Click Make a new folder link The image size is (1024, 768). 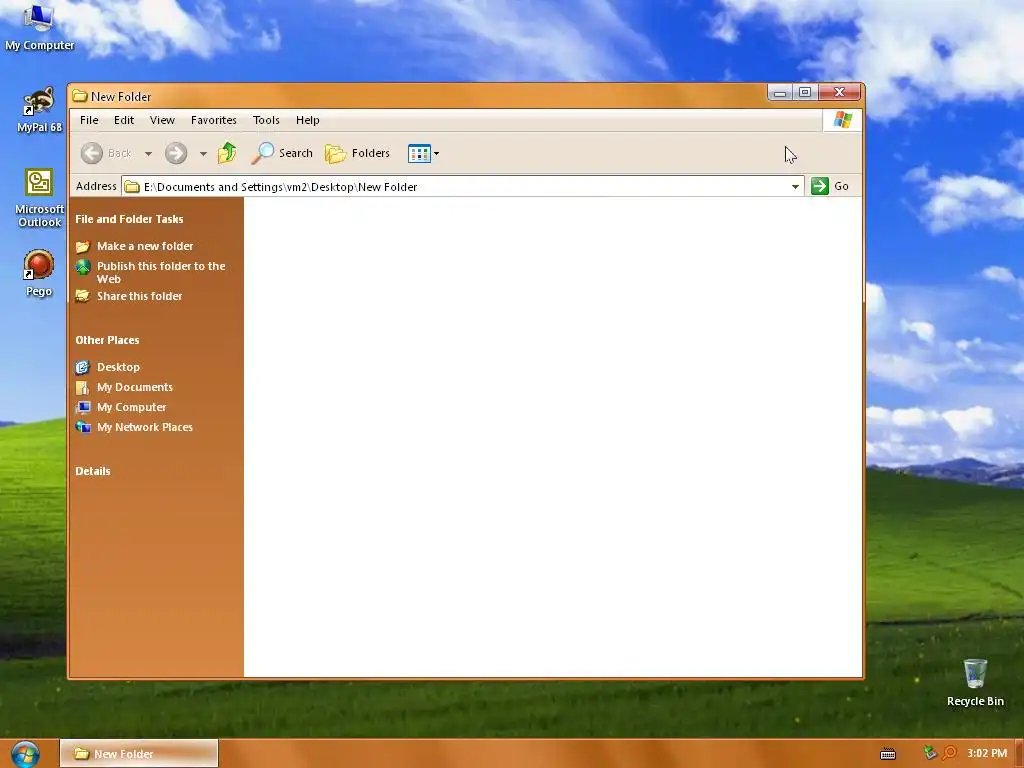coord(145,246)
